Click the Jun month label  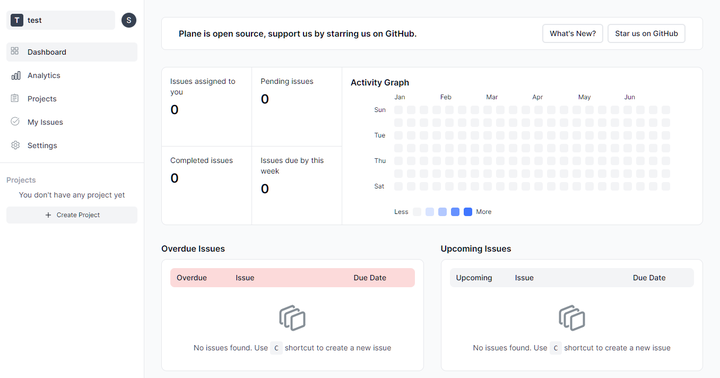click(x=630, y=97)
